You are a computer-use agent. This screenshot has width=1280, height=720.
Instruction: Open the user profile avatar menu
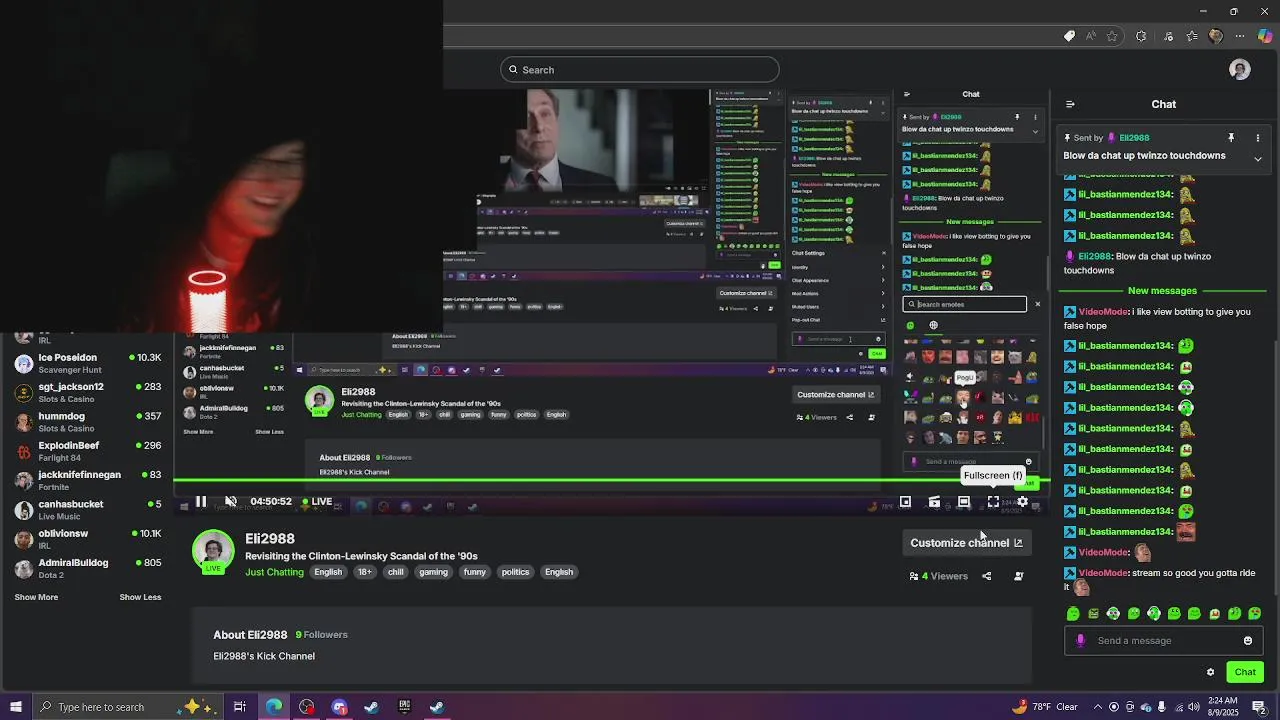click(x=1240, y=70)
